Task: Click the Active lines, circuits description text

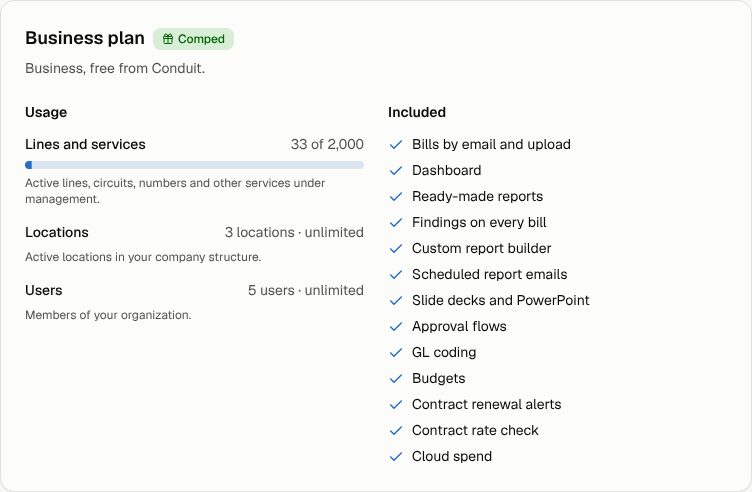Action: [x=175, y=191]
